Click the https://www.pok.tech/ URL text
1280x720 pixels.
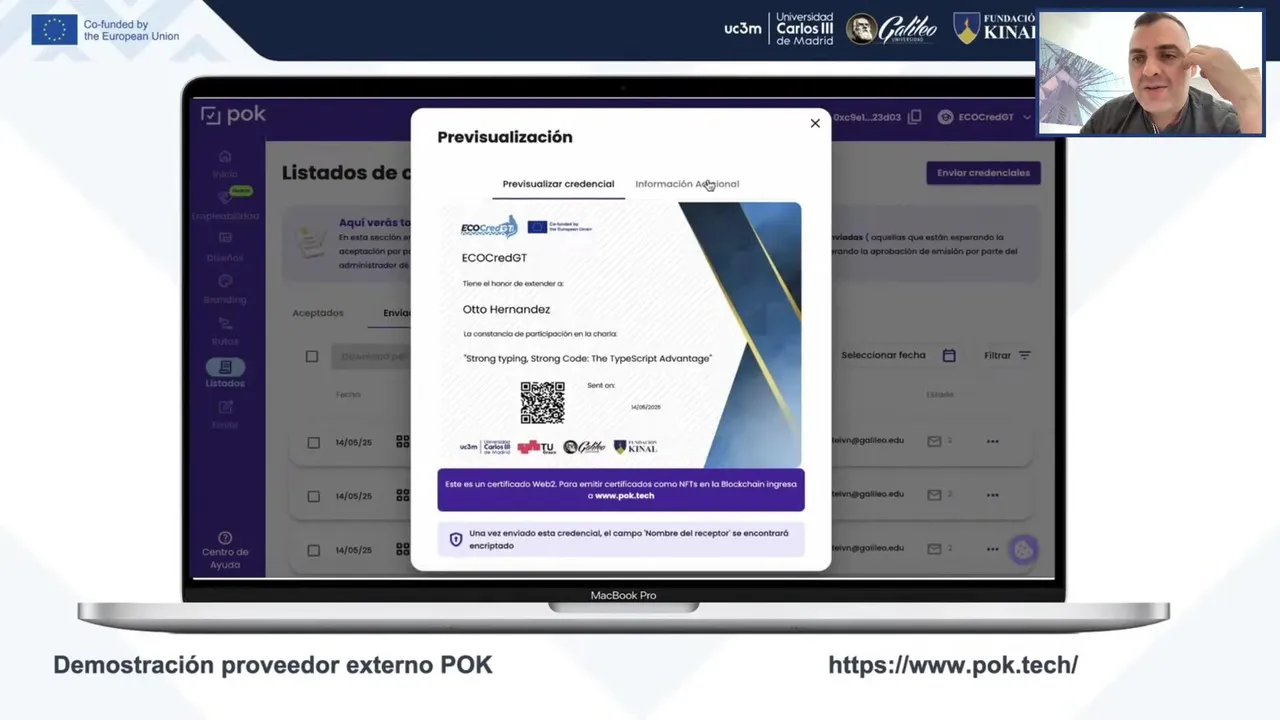click(x=953, y=665)
